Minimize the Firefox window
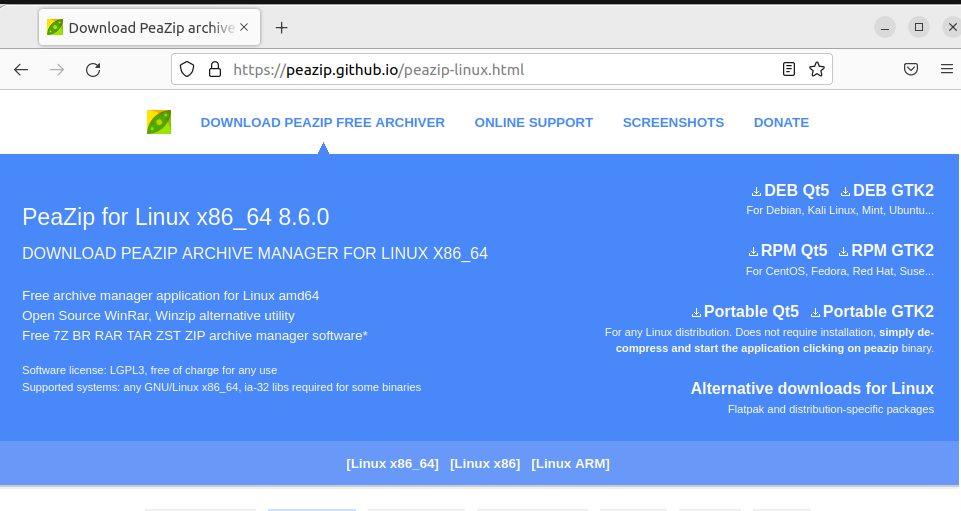Screen dimensions: 961x511 coord(884,27)
